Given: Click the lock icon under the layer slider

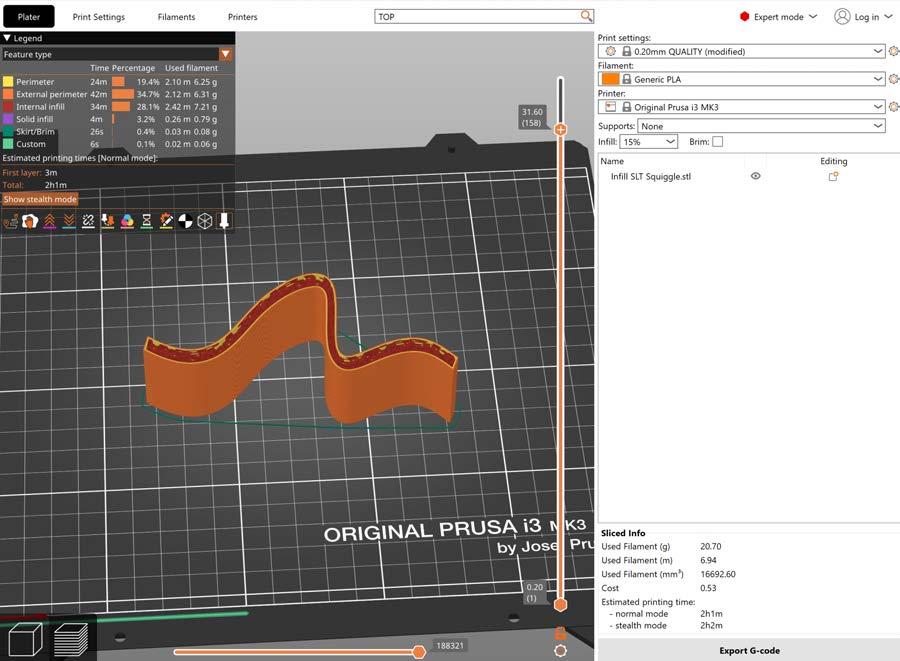Looking at the screenshot, I should point(560,632).
